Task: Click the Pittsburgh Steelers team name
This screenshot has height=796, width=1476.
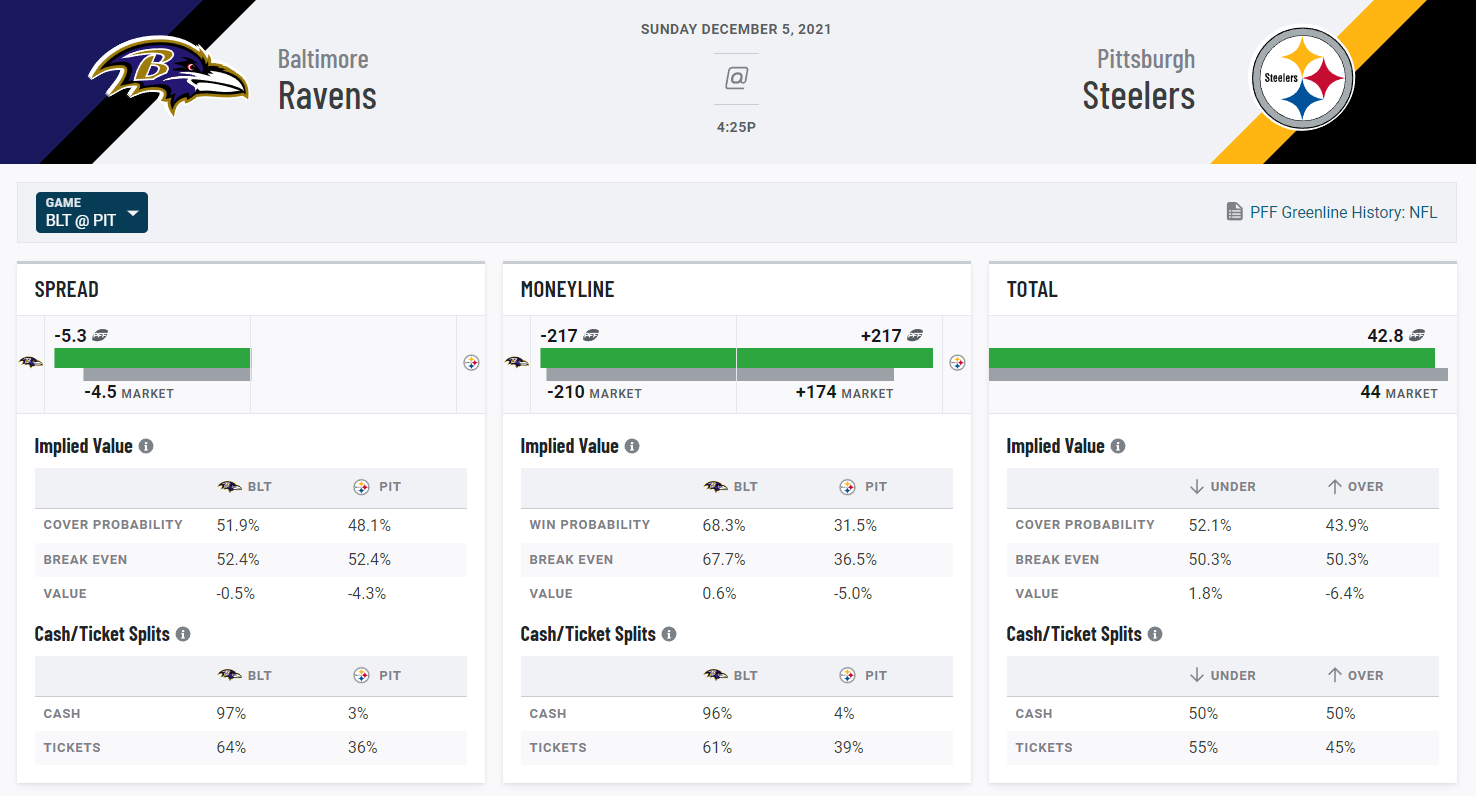Action: point(1139,79)
